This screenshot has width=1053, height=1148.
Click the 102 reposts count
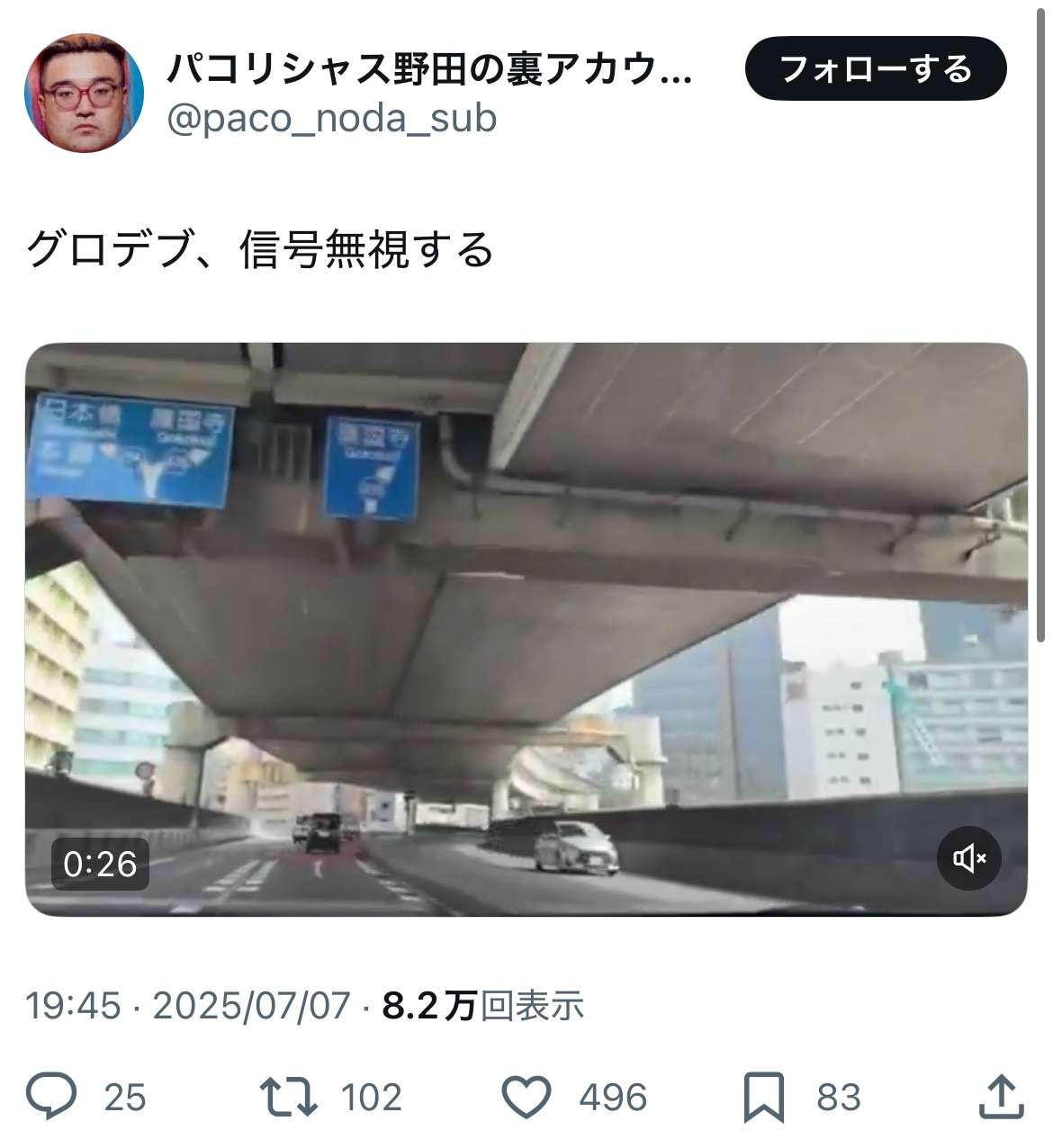click(372, 1098)
